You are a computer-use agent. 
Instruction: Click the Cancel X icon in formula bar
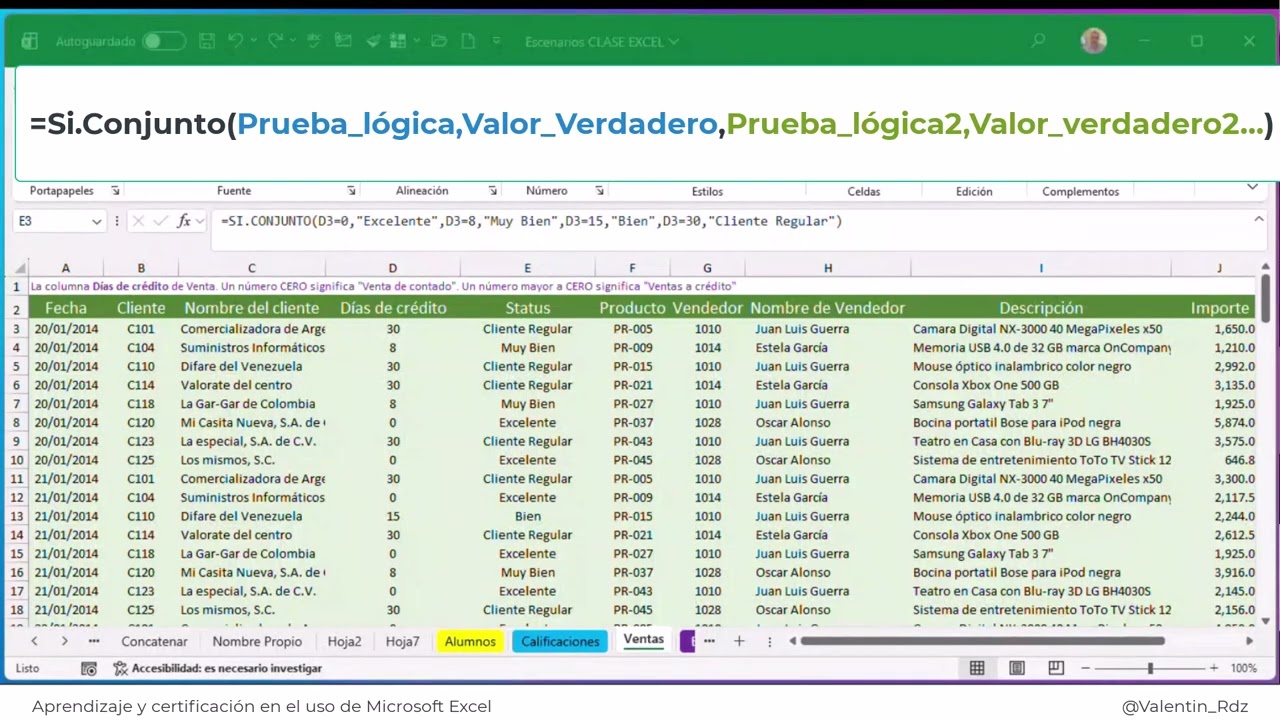coord(138,222)
